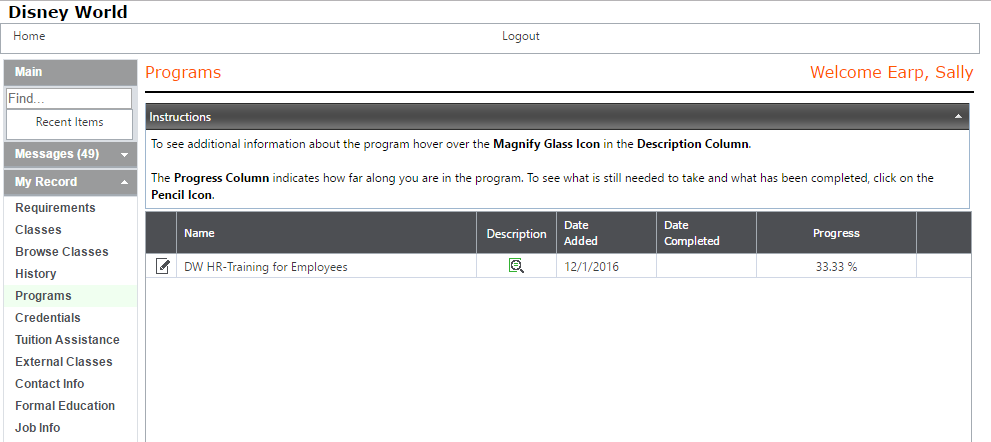Open Requirements in My Record
This screenshot has height=442, width=991.
tap(56, 208)
